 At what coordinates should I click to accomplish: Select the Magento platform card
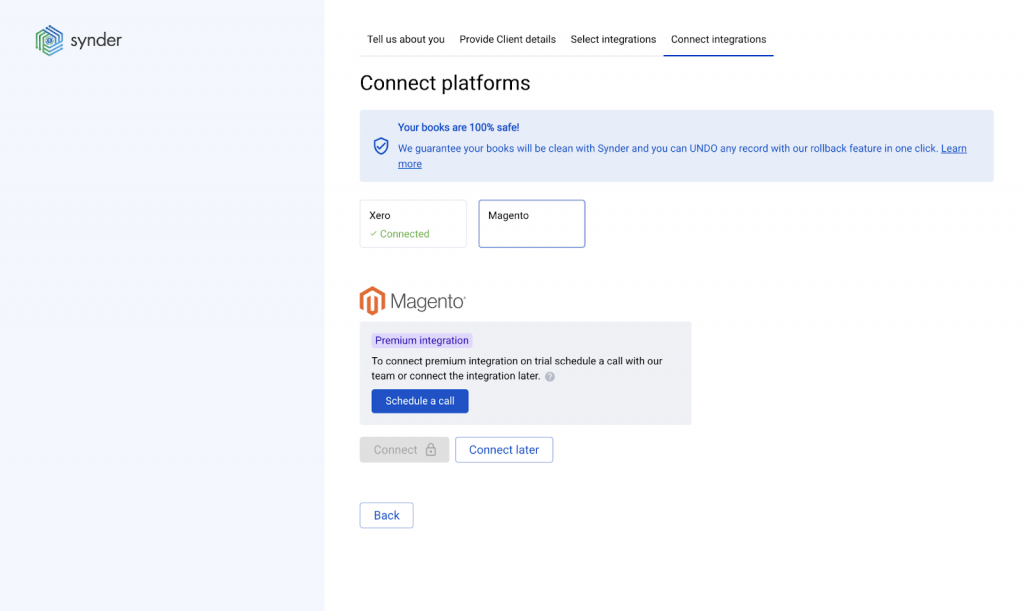[x=532, y=224]
